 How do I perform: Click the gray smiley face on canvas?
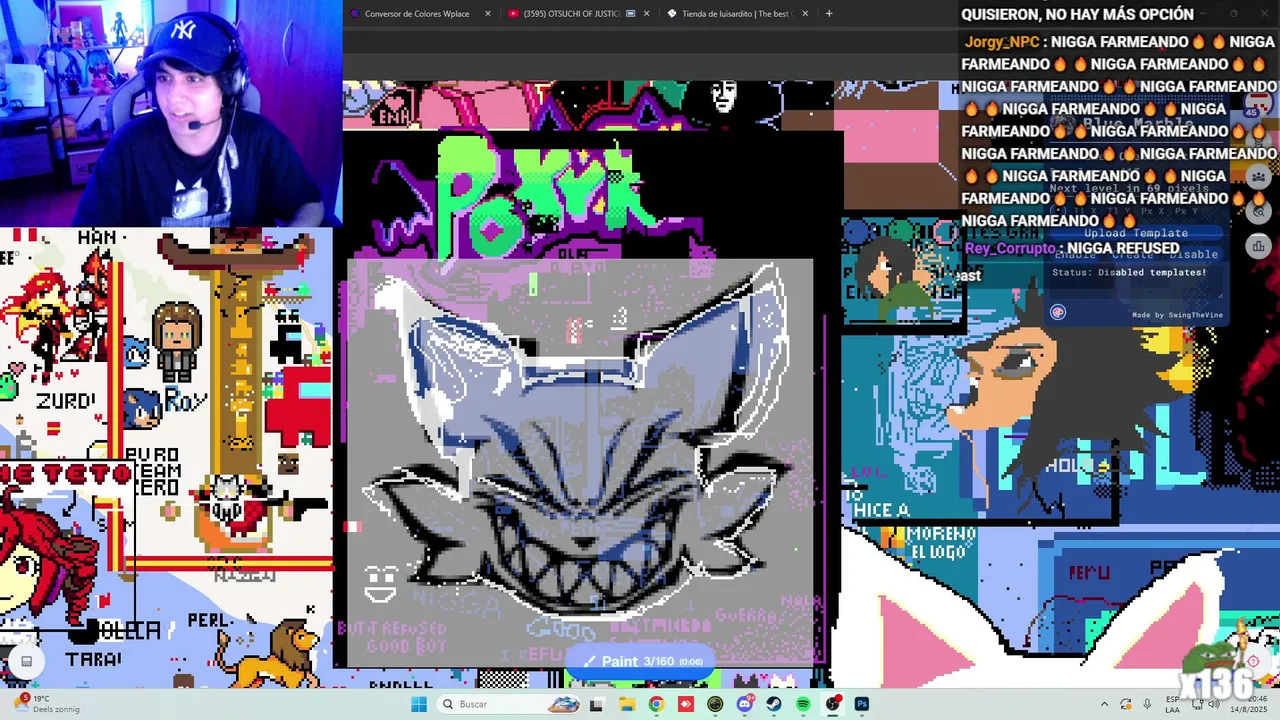[x=380, y=584]
